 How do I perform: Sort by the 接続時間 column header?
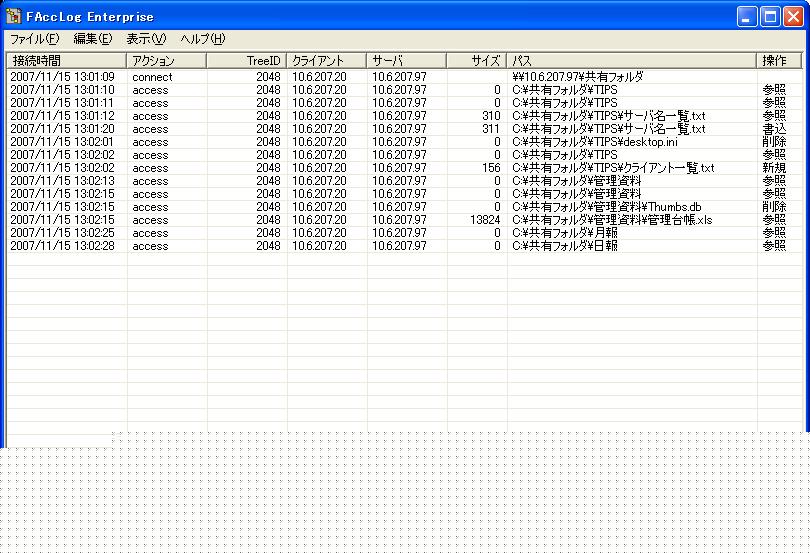[66, 61]
